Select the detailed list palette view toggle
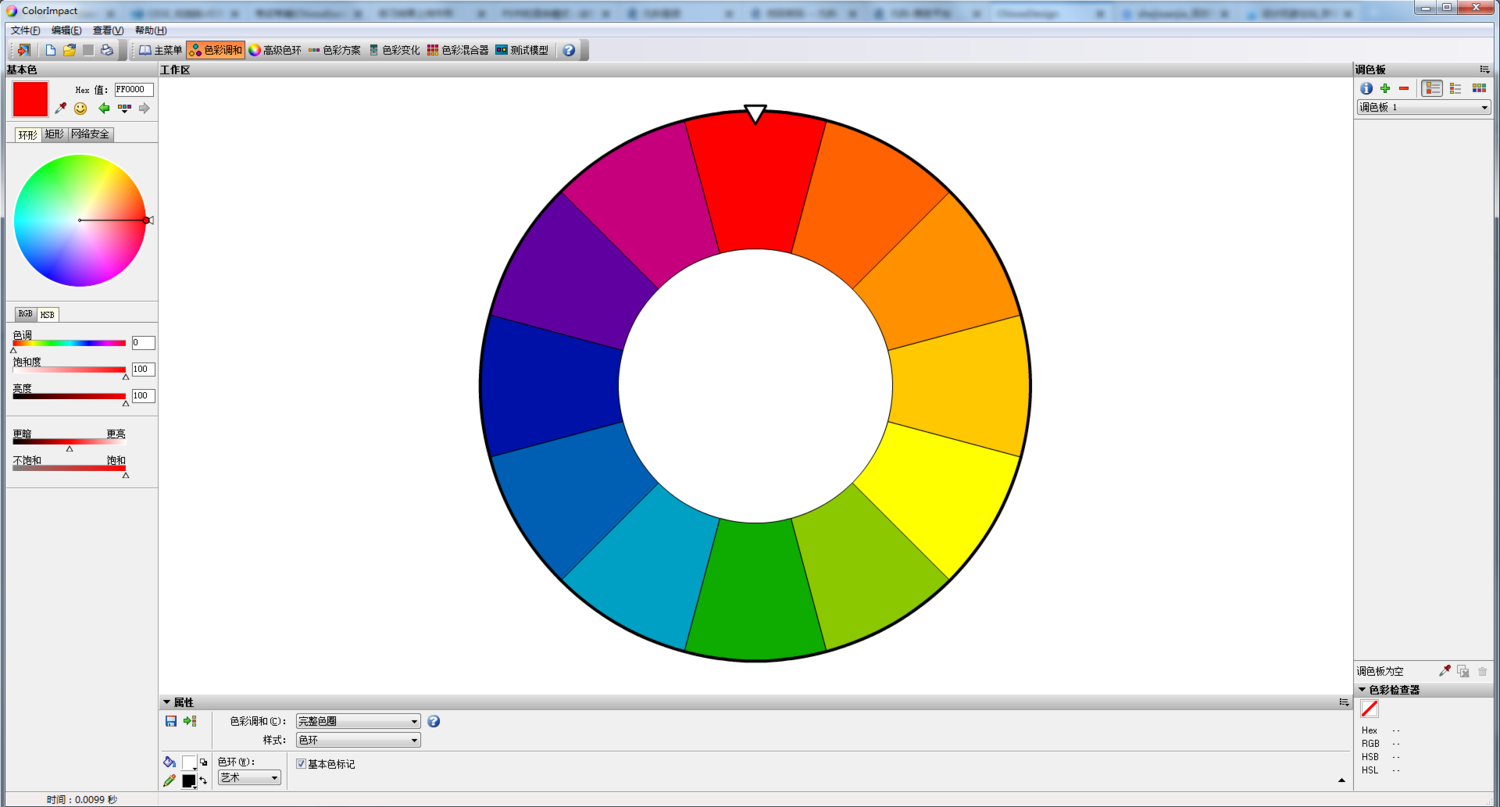1500x807 pixels. click(1432, 88)
